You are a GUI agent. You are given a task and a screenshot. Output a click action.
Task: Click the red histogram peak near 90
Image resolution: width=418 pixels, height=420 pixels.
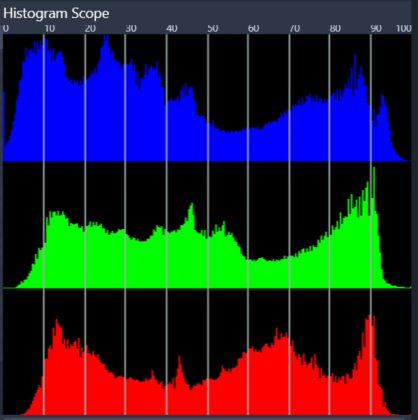[x=370, y=330]
